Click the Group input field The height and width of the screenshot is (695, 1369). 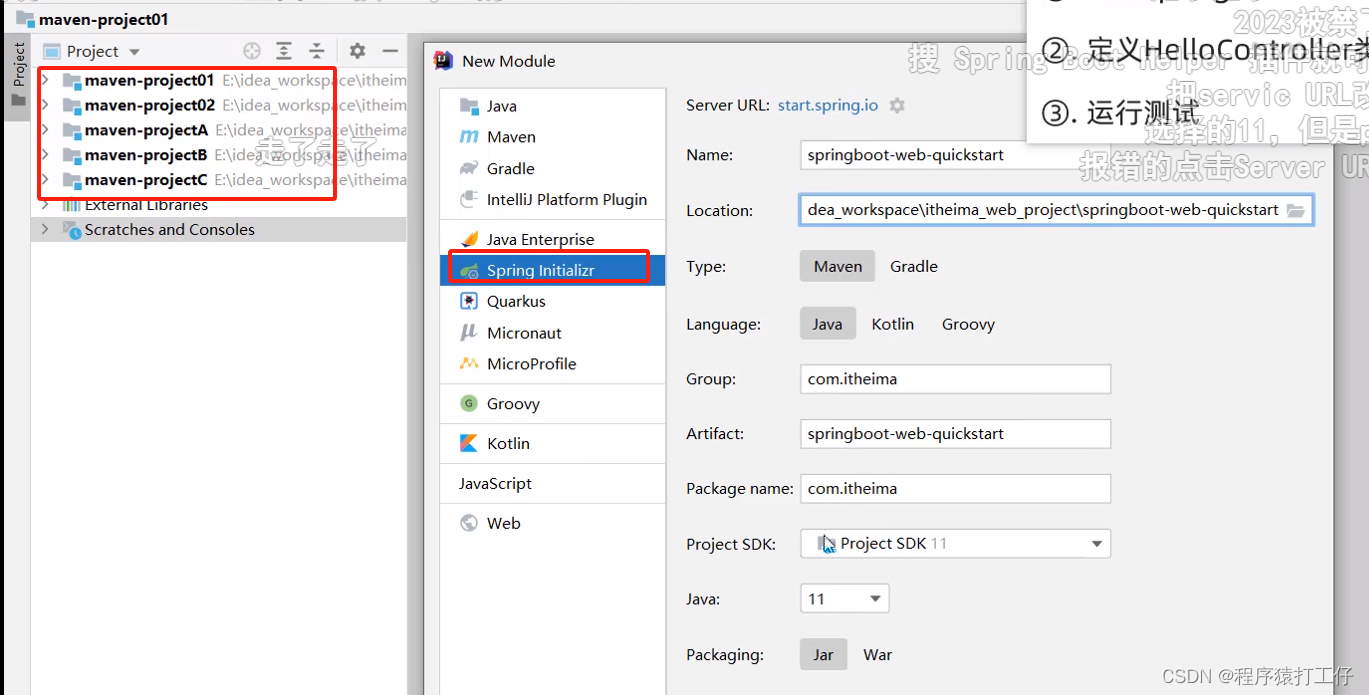point(956,379)
